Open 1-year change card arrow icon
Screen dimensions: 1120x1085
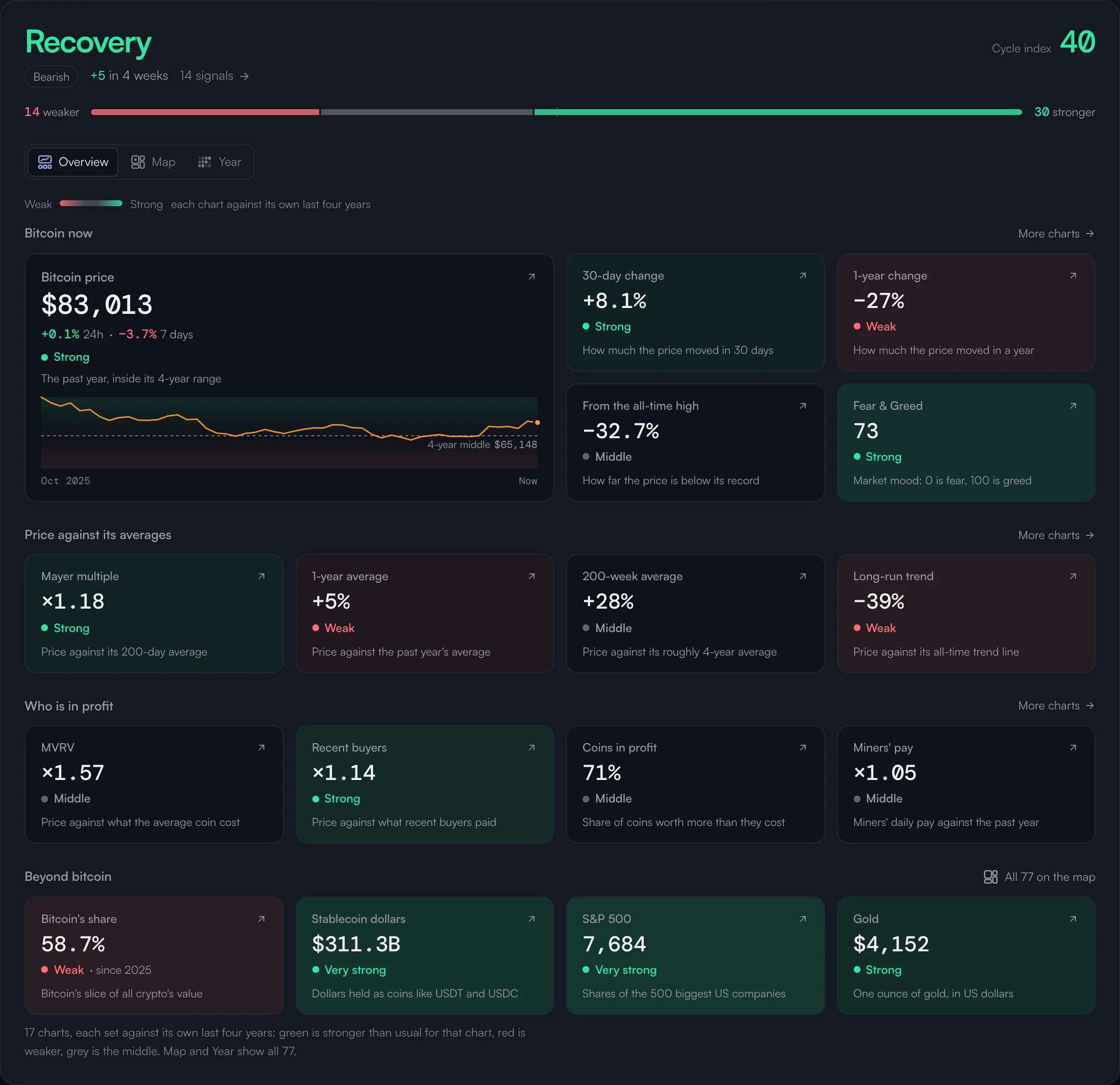click(1073, 276)
